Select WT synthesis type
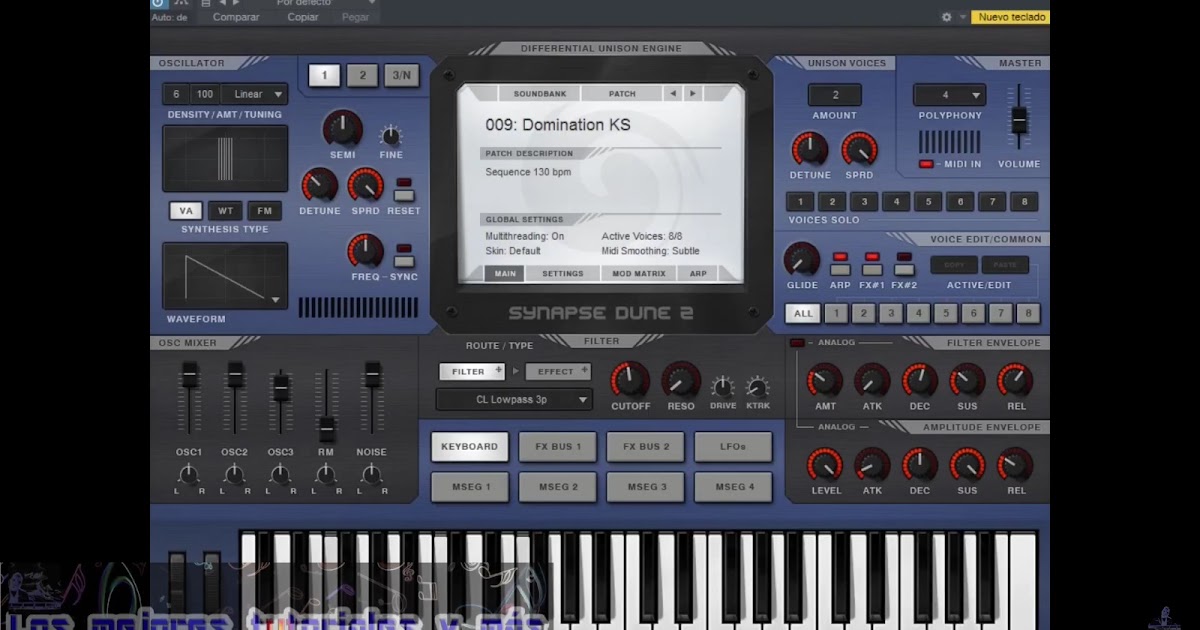 [225, 211]
